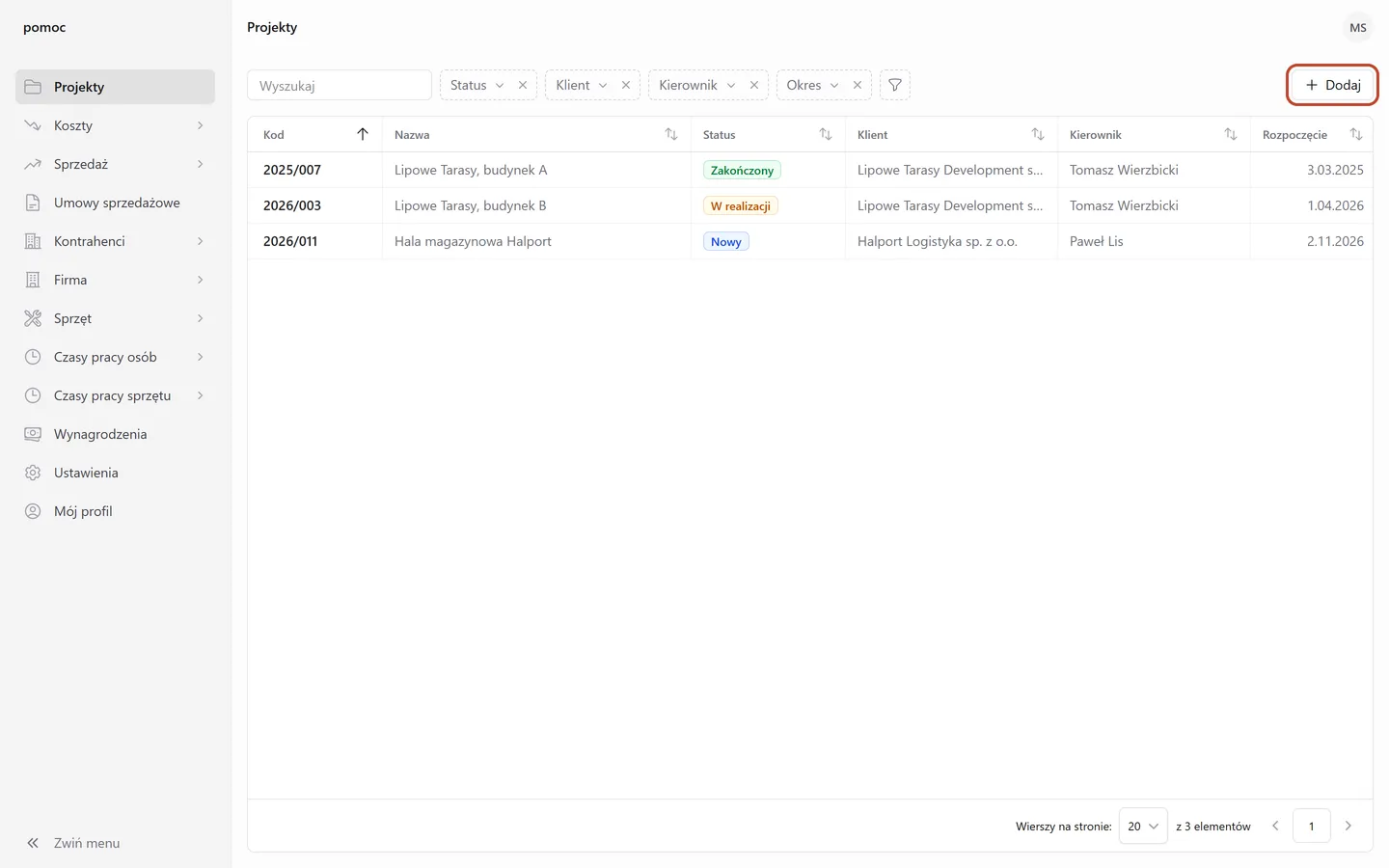
Task: Click the Dodaj button to add project
Action: click(1332, 85)
